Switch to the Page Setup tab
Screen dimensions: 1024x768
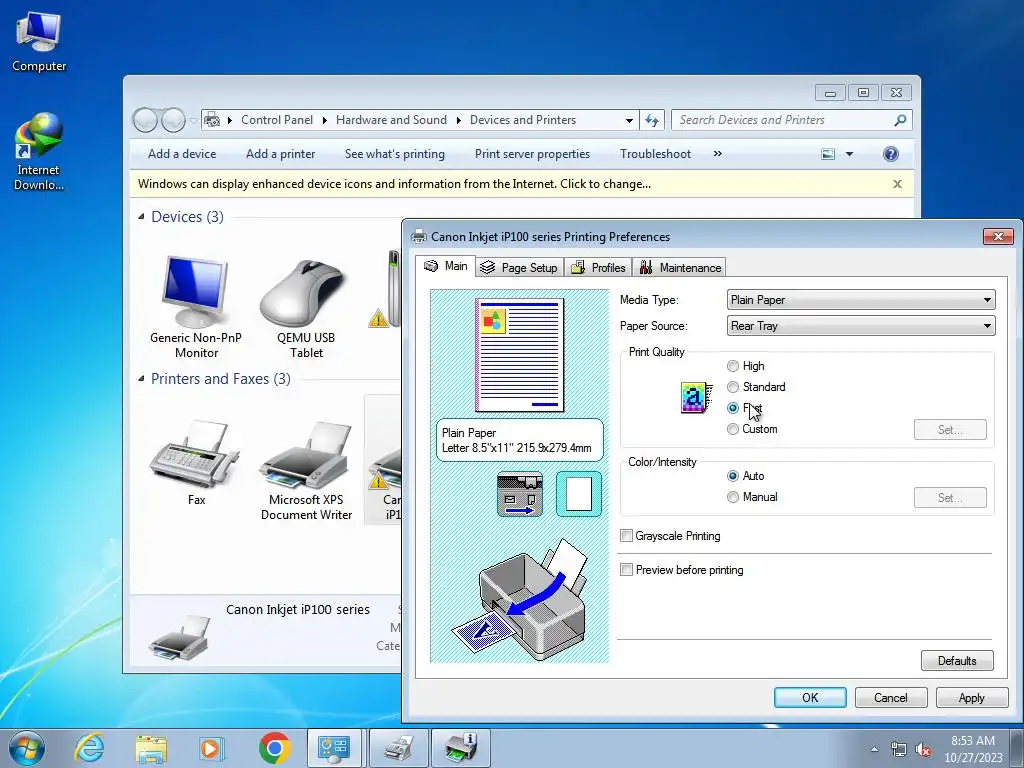[519, 268]
